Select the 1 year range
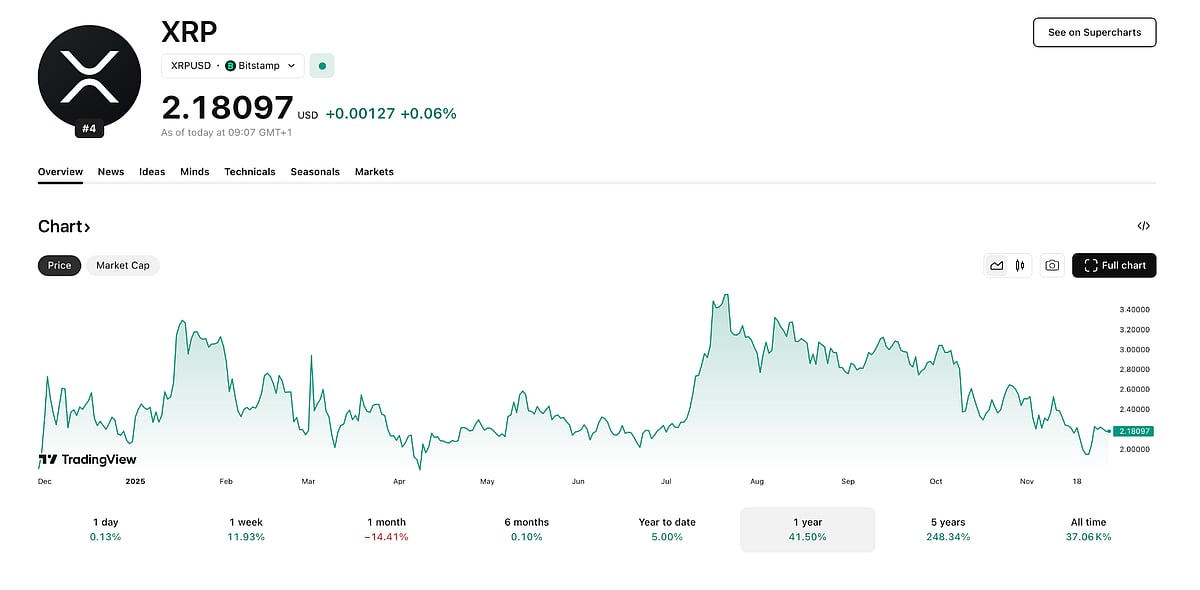Screen dimensions: 1200x590 tap(807, 529)
